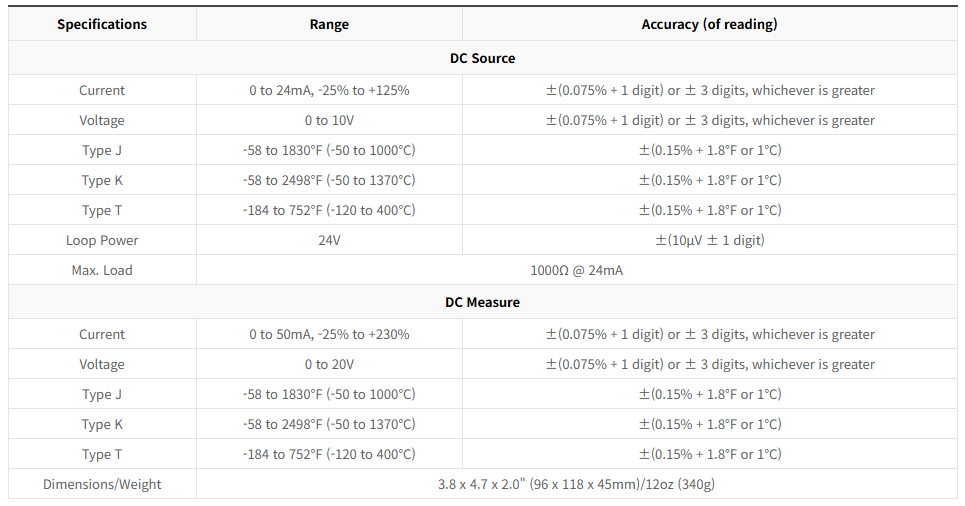This screenshot has width=965, height=506.
Task: Select the 0 to 20V range cell
Action: [x=329, y=364]
